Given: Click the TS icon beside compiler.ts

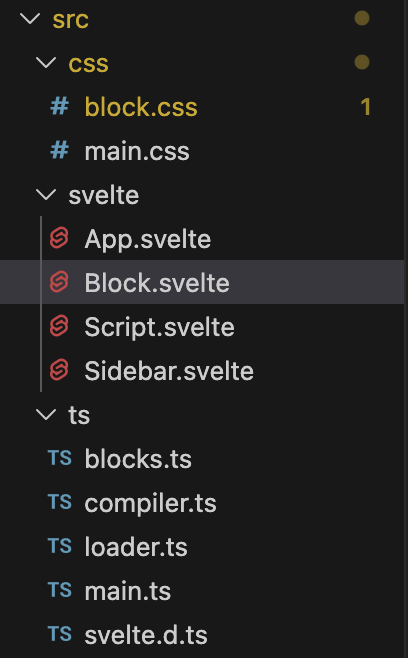Looking at the screenshot, I should 60,502.
